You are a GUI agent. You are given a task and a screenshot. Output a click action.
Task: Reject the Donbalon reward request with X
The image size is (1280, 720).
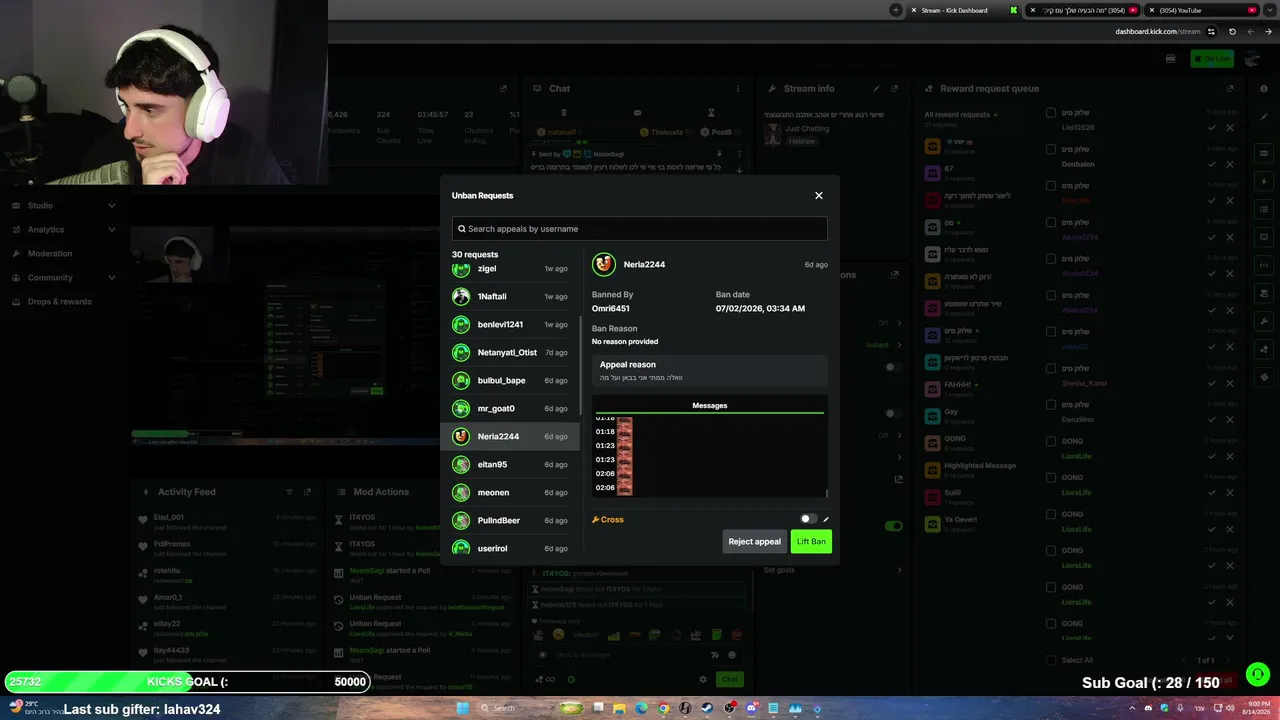pos(1230,164)
